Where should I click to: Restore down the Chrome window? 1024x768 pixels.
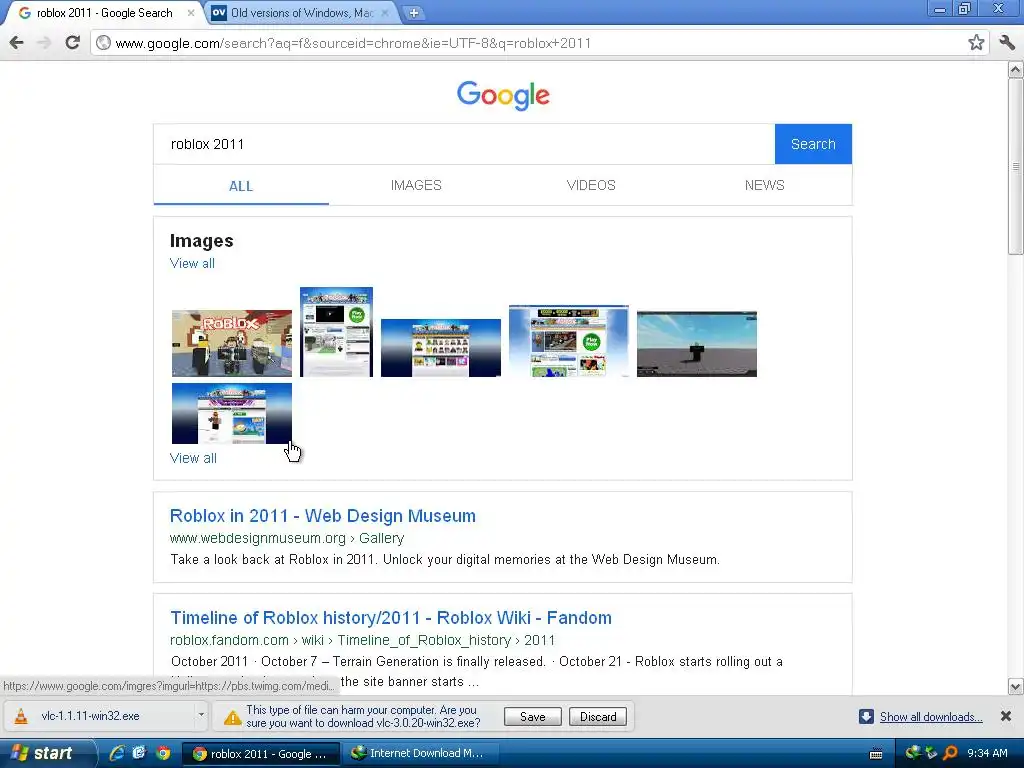click(x=965, y=8)
